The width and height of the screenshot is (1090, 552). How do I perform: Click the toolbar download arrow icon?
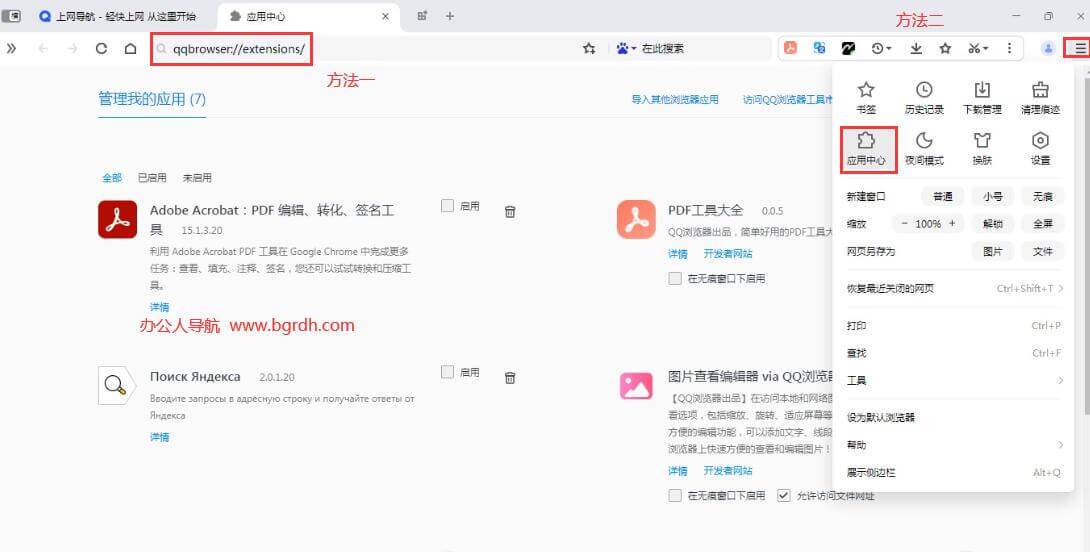click(x=916, y=48)
